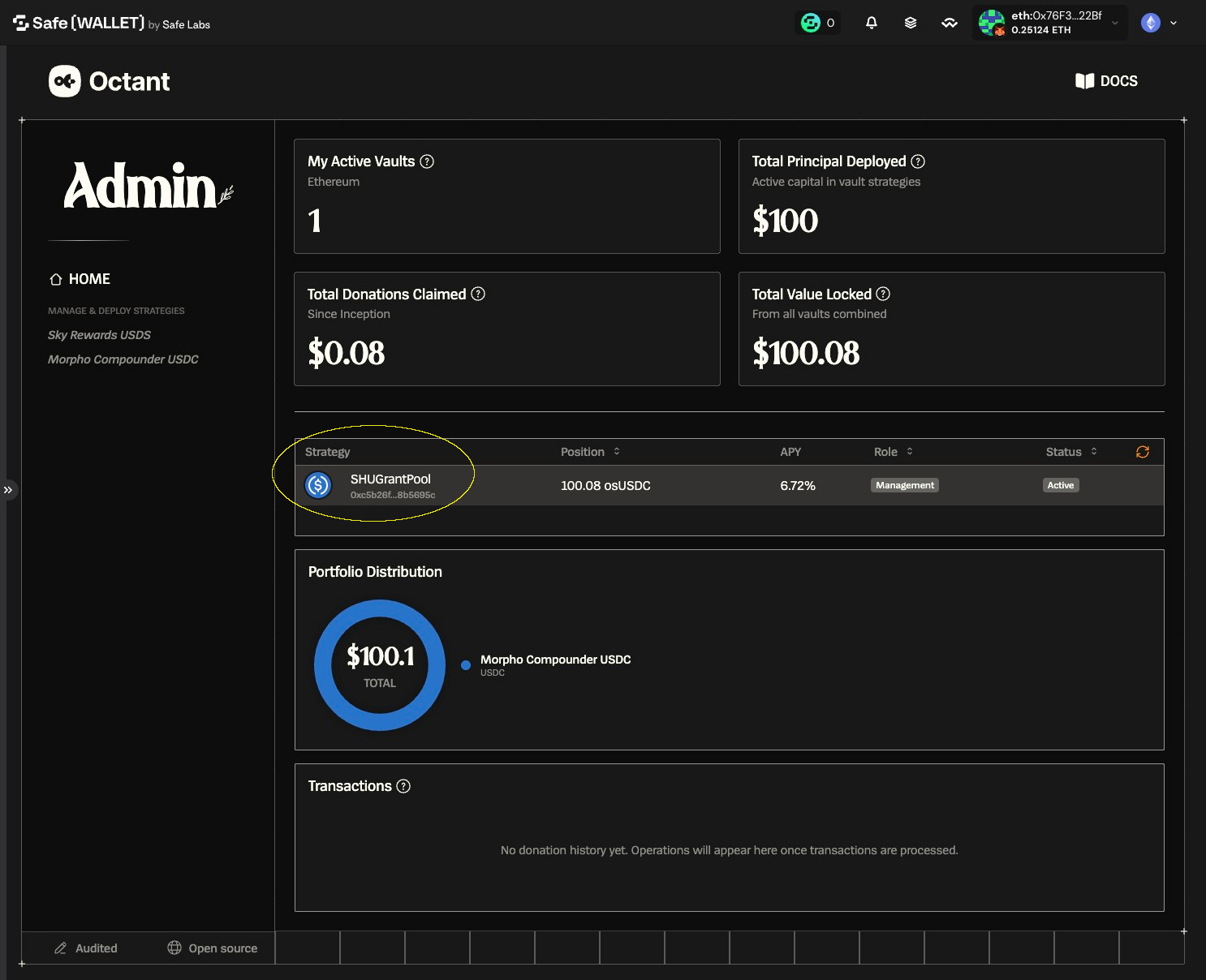The height and width of the screenshot is (980, 1206).
Task: Show help for Total Donations Claimed
Action: click(x=478, y=294)
